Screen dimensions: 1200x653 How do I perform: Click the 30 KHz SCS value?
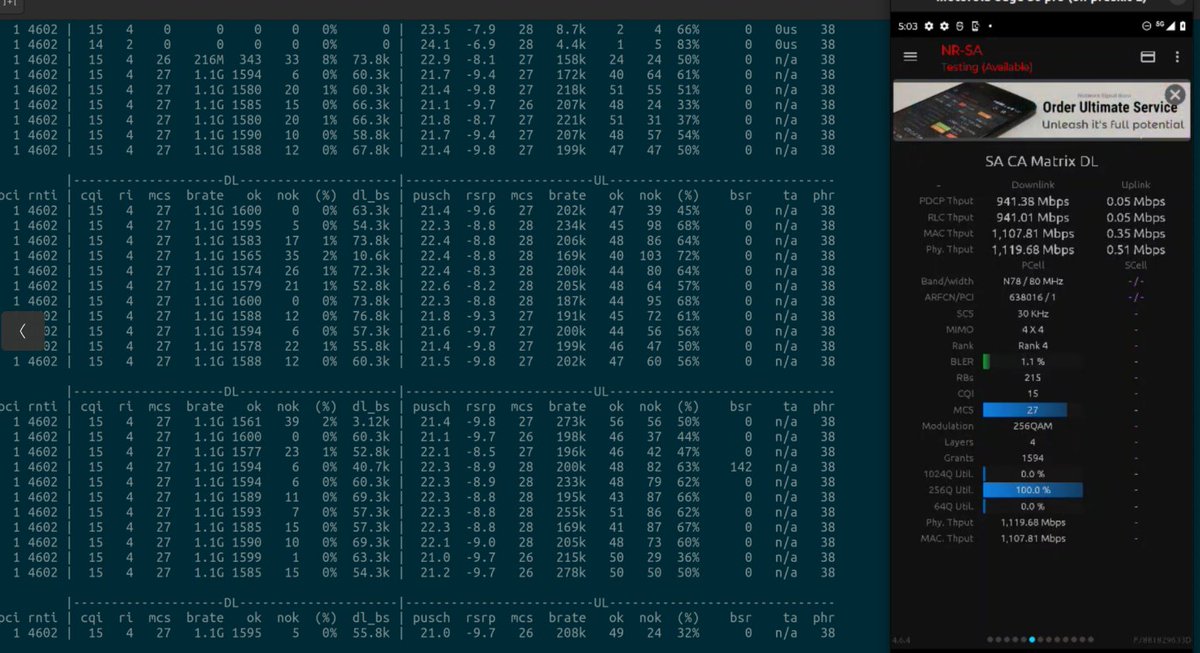(x=1033, y=313)
